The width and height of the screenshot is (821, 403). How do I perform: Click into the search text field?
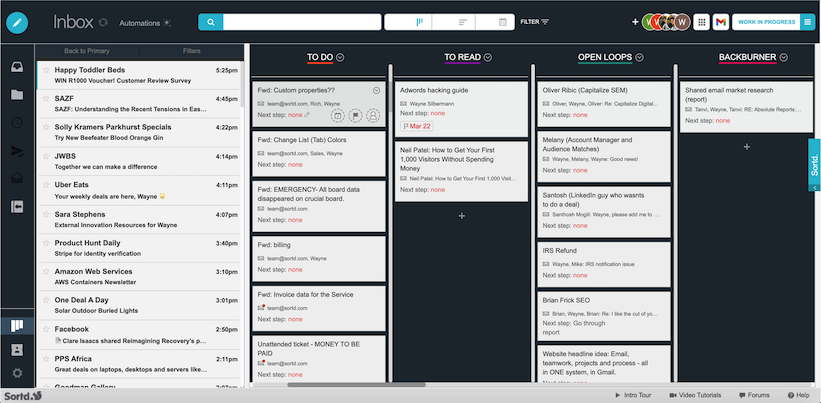(302, 22)
